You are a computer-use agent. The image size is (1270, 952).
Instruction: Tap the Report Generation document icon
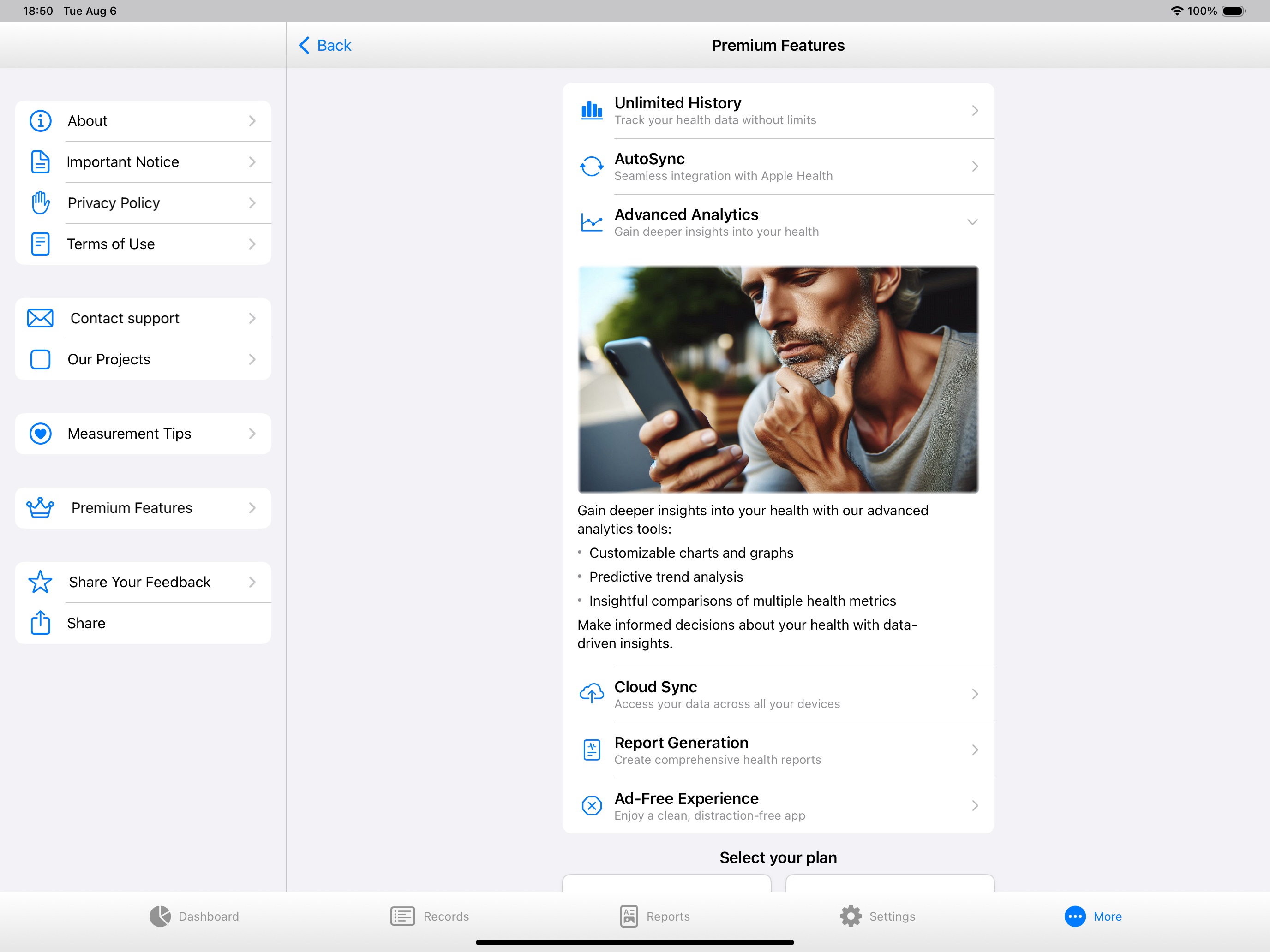(591, 750)
